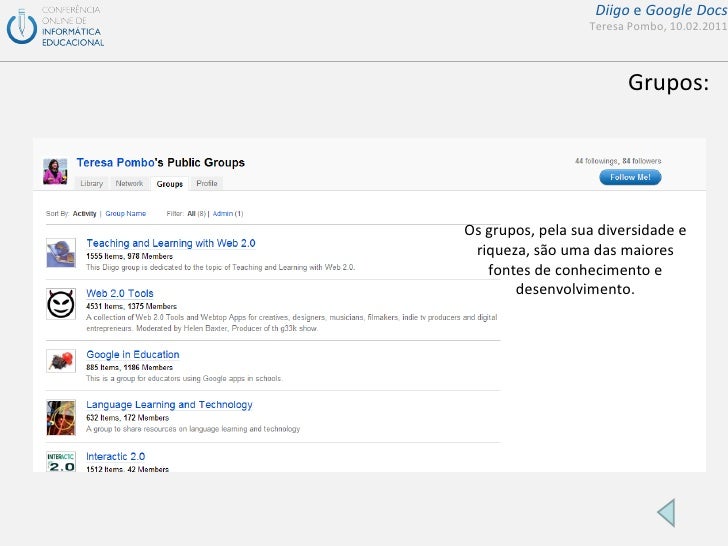Open the Web 2.0 Tools group link
Viewport: 728px width, 546px height.
click(120, 293)
